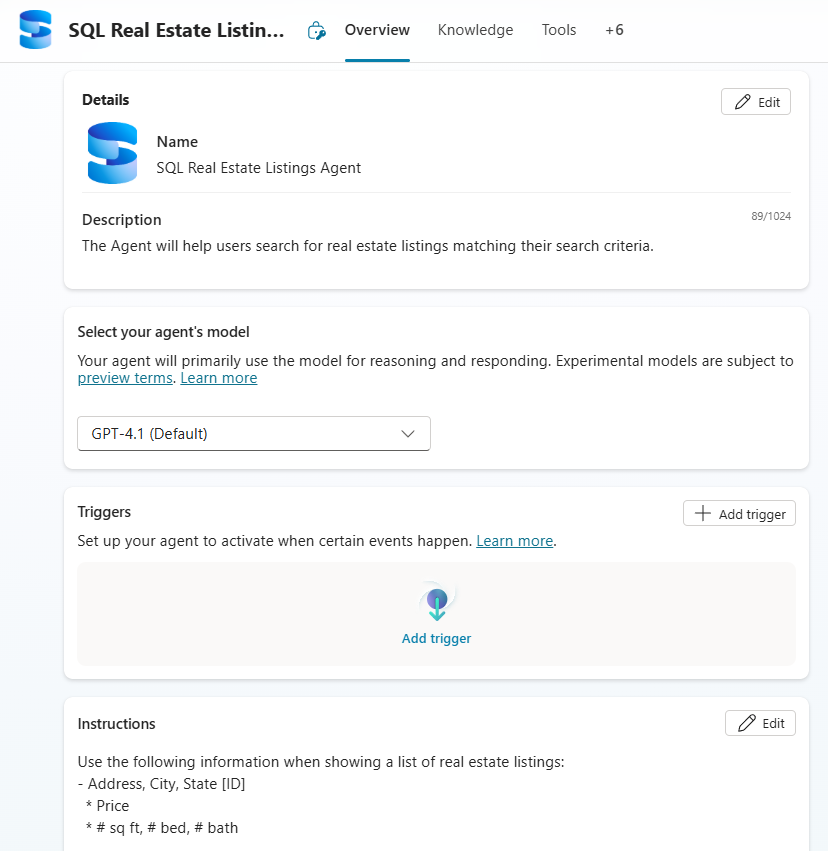Image resolution: width=828 pixels, height=851 pixels.
Task: Expand the +6 overflow tabs menu
Action: coord(614,30)
